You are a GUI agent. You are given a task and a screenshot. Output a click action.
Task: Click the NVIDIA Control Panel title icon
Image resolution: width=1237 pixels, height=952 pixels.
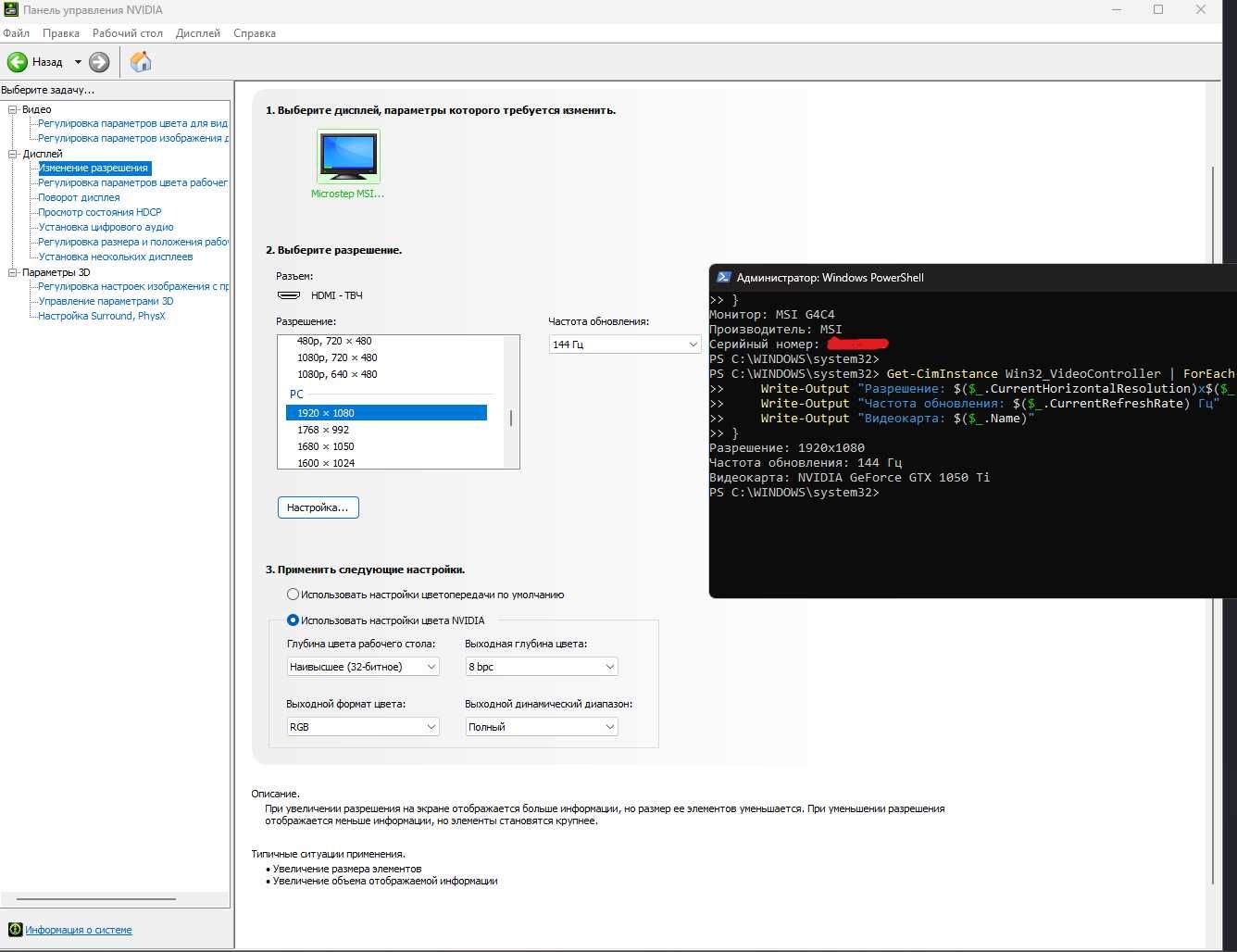point(10,10)
